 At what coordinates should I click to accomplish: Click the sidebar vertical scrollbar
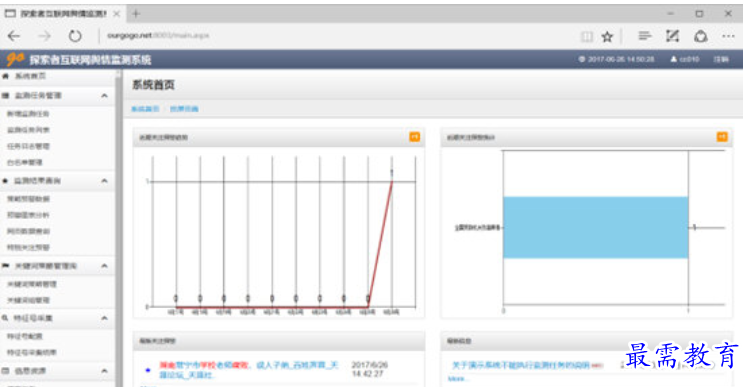click(119, 229)
